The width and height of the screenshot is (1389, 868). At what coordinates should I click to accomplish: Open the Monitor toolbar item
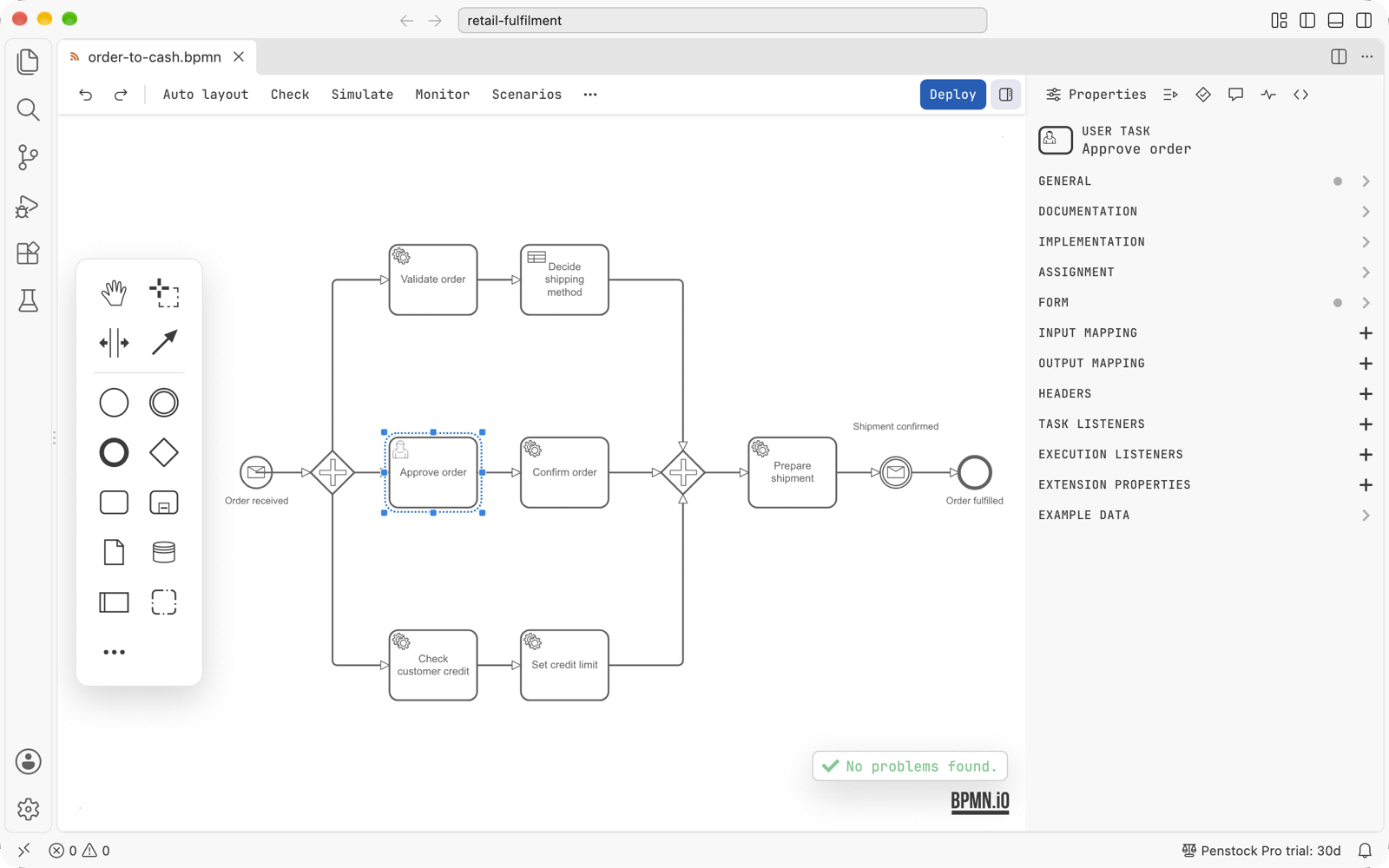coord(443,95)
